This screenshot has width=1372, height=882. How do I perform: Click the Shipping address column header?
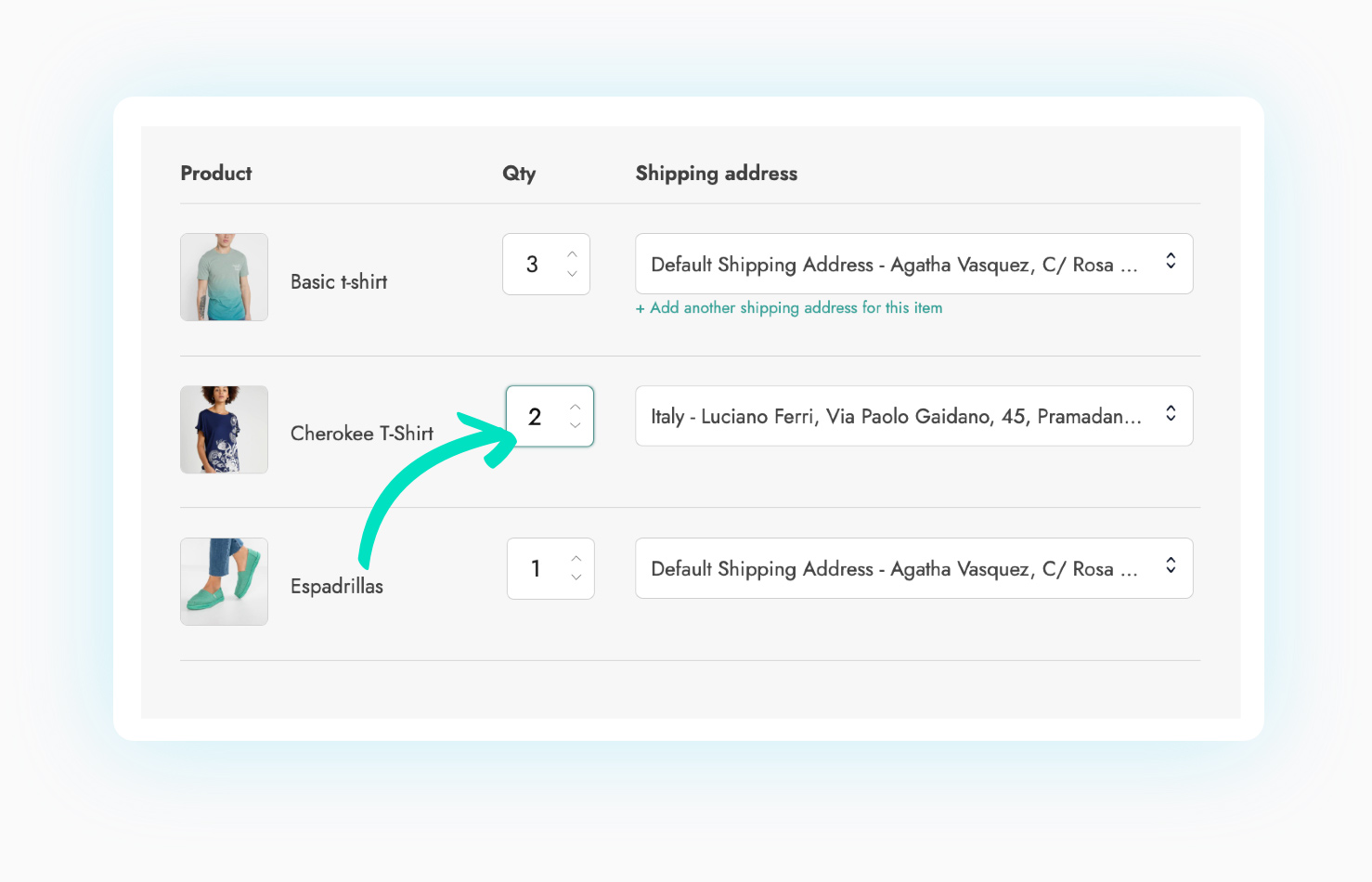pyautogui.click(x=716, y=173)
